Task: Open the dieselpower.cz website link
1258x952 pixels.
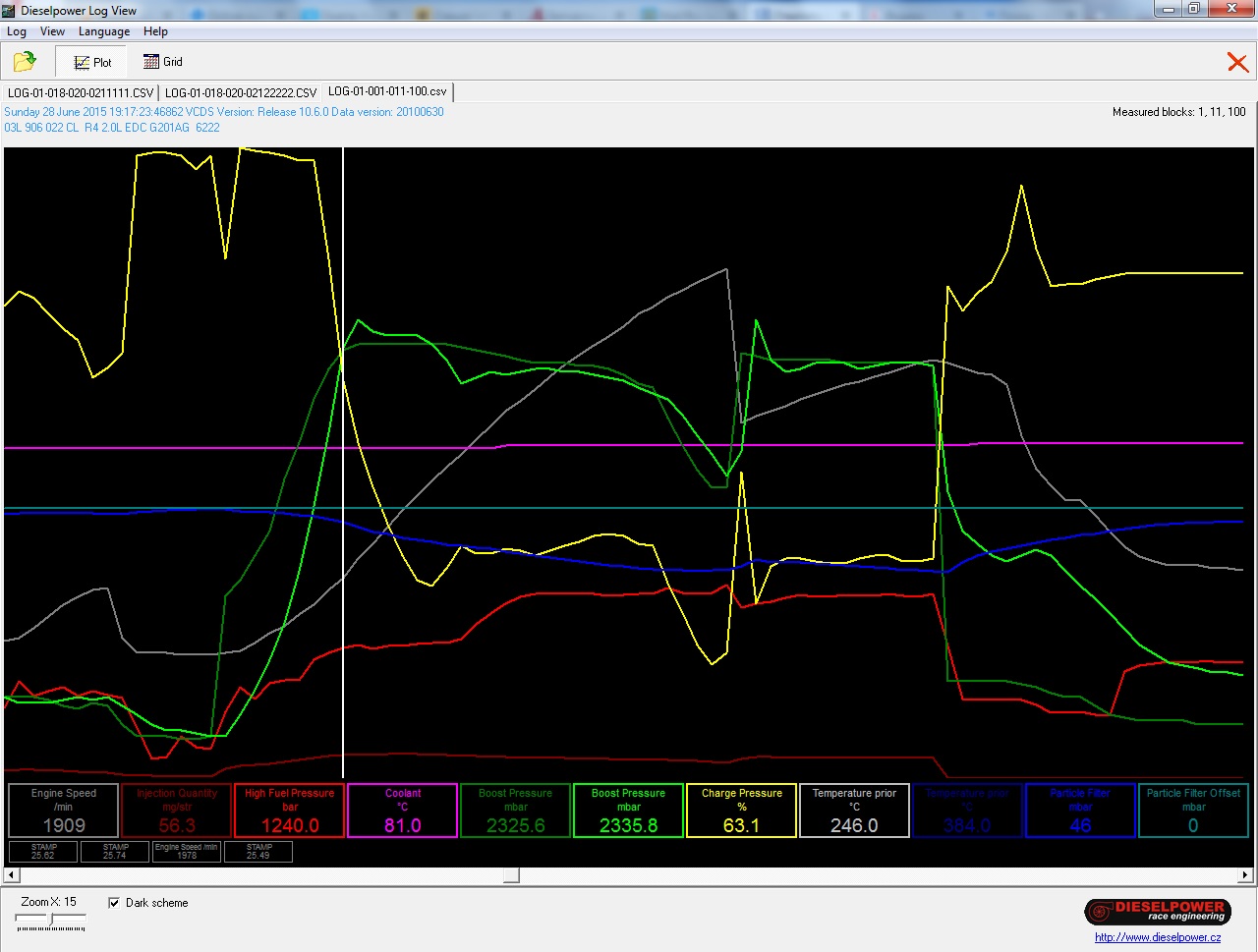Action: (1157, 937)
